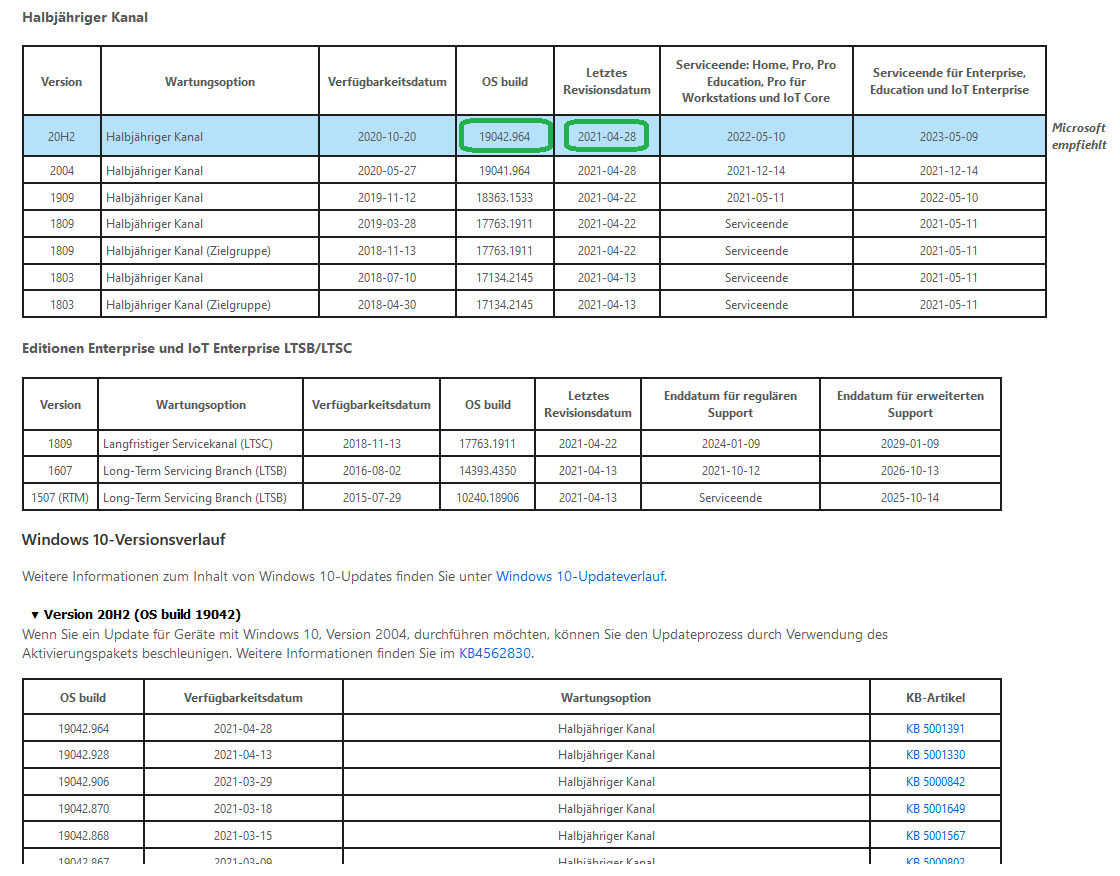Click OS build 19042.870 in the version history
Screen dimensions: 1120x876
(84, 809)
